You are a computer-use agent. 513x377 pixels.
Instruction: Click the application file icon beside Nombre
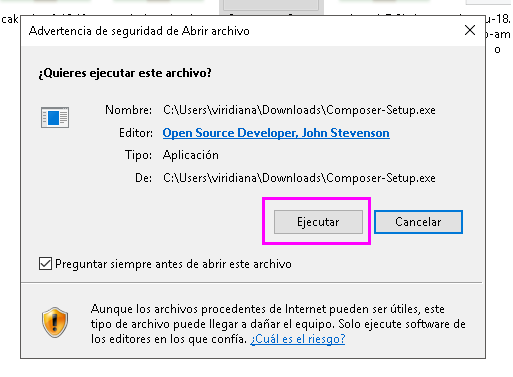55,117
